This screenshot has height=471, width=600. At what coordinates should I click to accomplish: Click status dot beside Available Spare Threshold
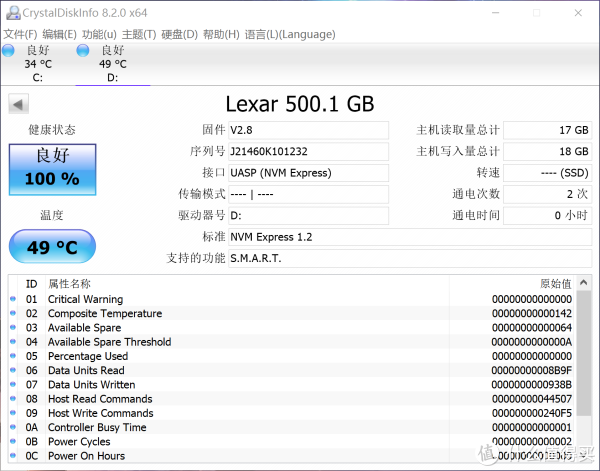[13, 341]
